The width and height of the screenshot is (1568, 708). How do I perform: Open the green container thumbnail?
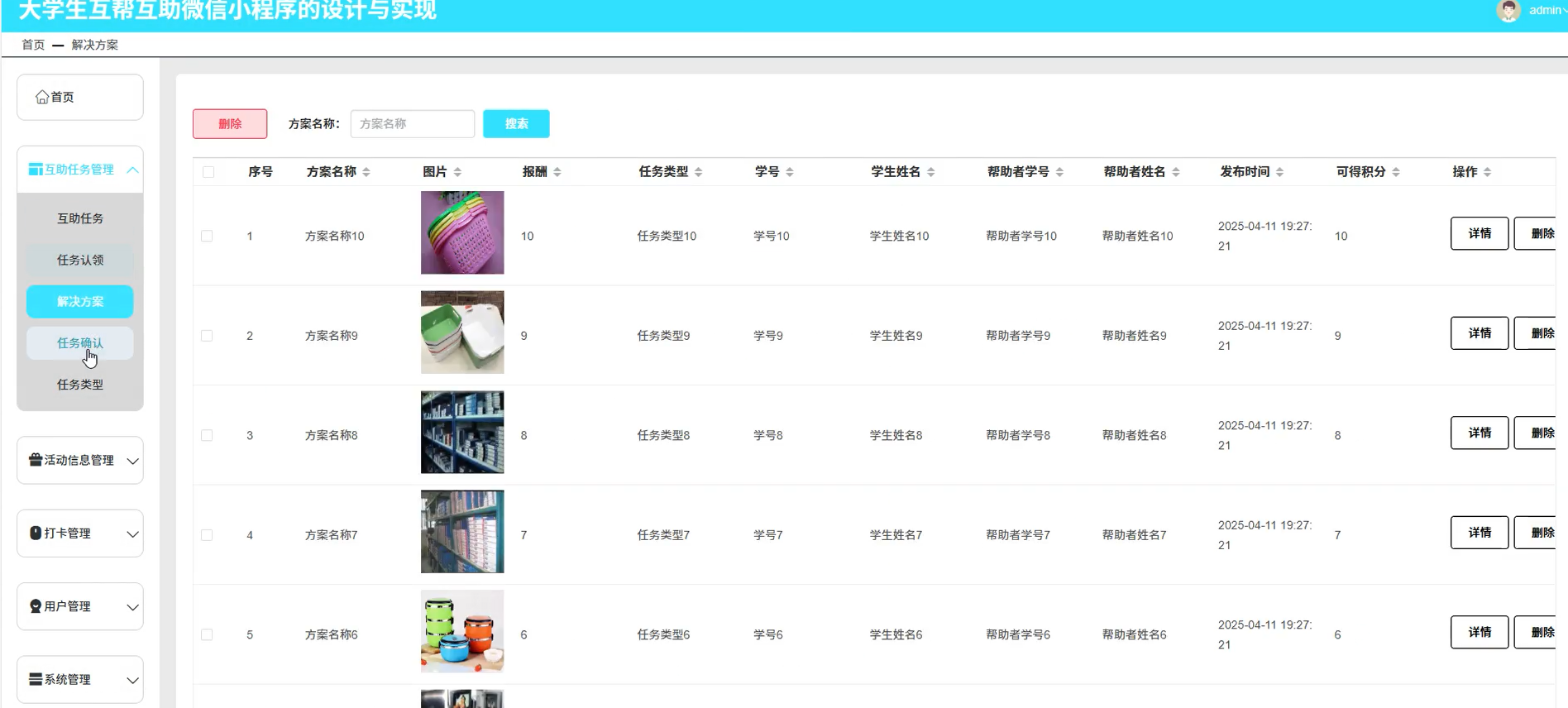tap(462, 332)
